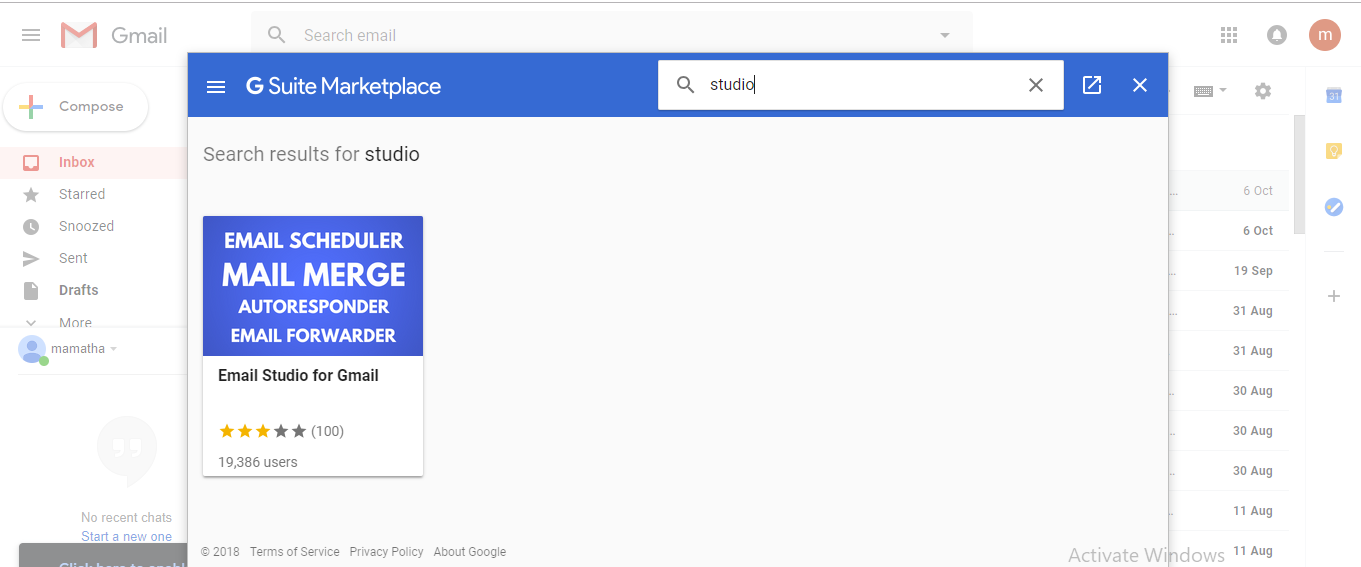Viewport: 1361px width, 567px height.
Task: Click the Compose button
Action: 76,107
